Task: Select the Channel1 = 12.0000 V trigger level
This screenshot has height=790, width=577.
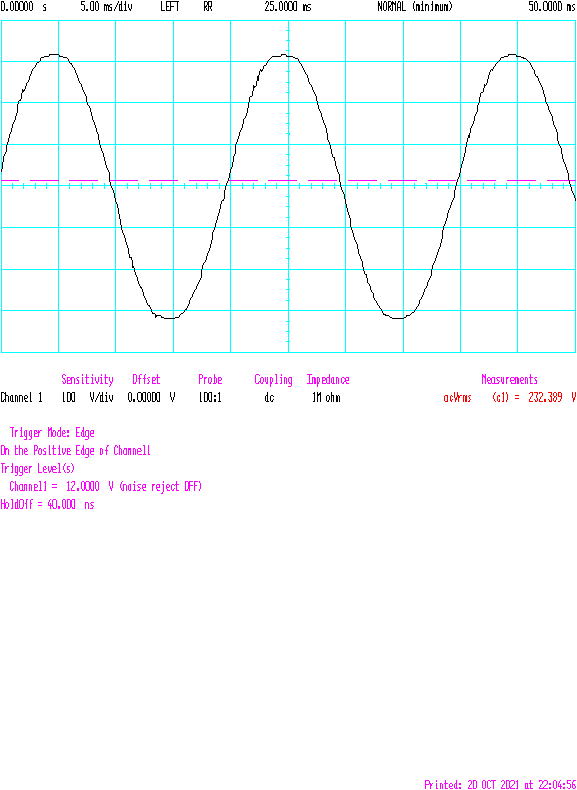Action: (x=105, y=487)
